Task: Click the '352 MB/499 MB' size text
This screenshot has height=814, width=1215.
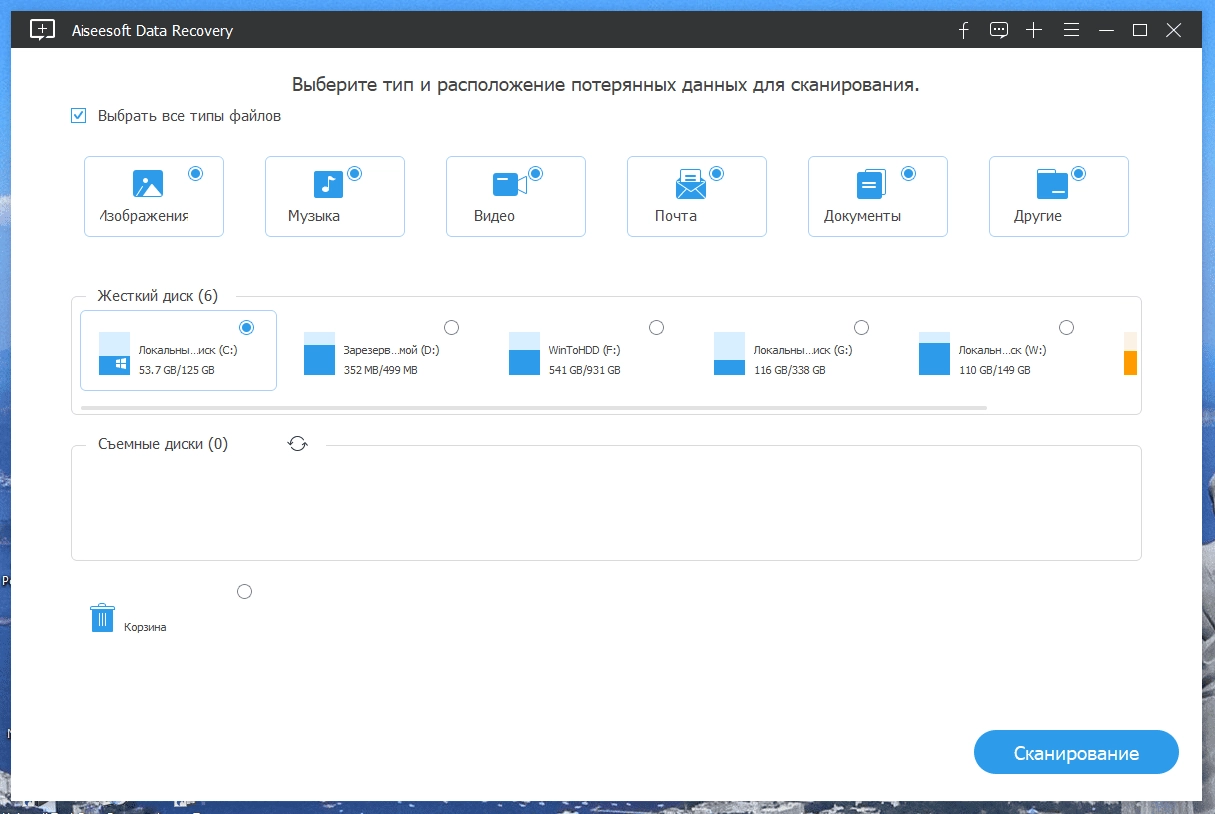Action: 380,370
